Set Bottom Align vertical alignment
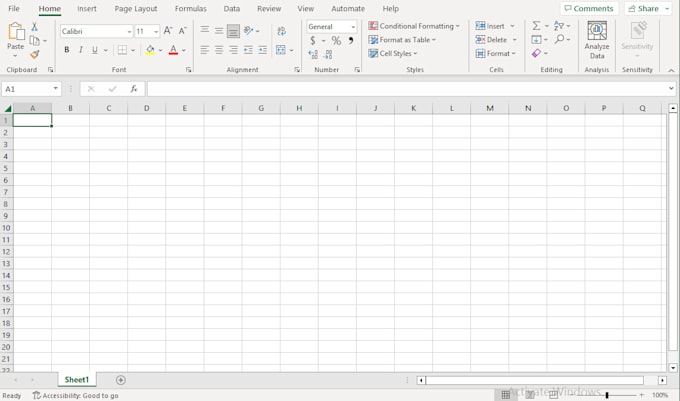Screen dimensions: 680x401 (x=233, y=30)
